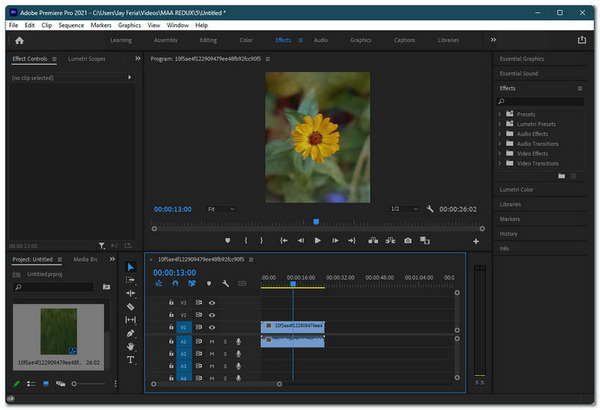
Task: Show more workspaces overflow chevron
Action: (x=493, y=40)
